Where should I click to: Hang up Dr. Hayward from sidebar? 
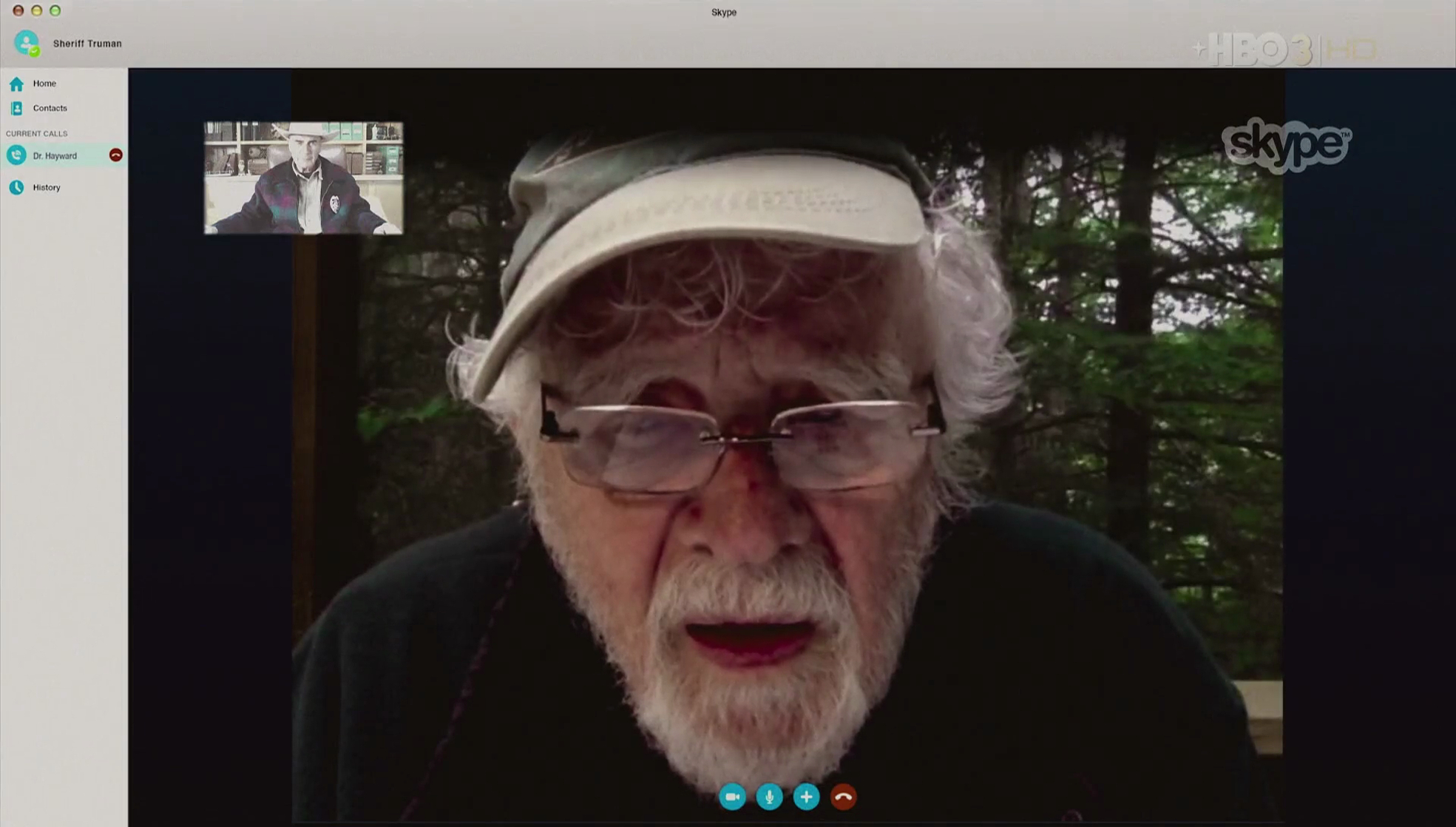pos(115,155)
